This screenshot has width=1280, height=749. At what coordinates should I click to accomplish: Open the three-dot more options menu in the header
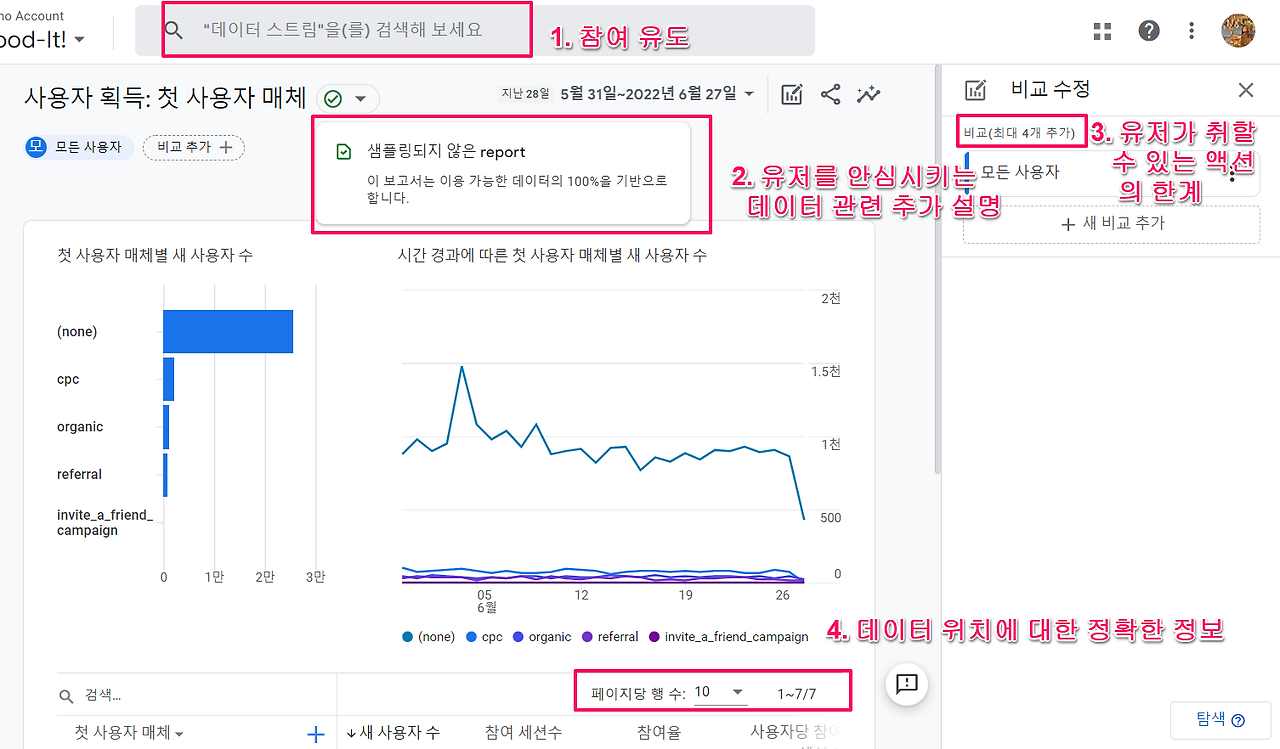(x=1191, y=31)
